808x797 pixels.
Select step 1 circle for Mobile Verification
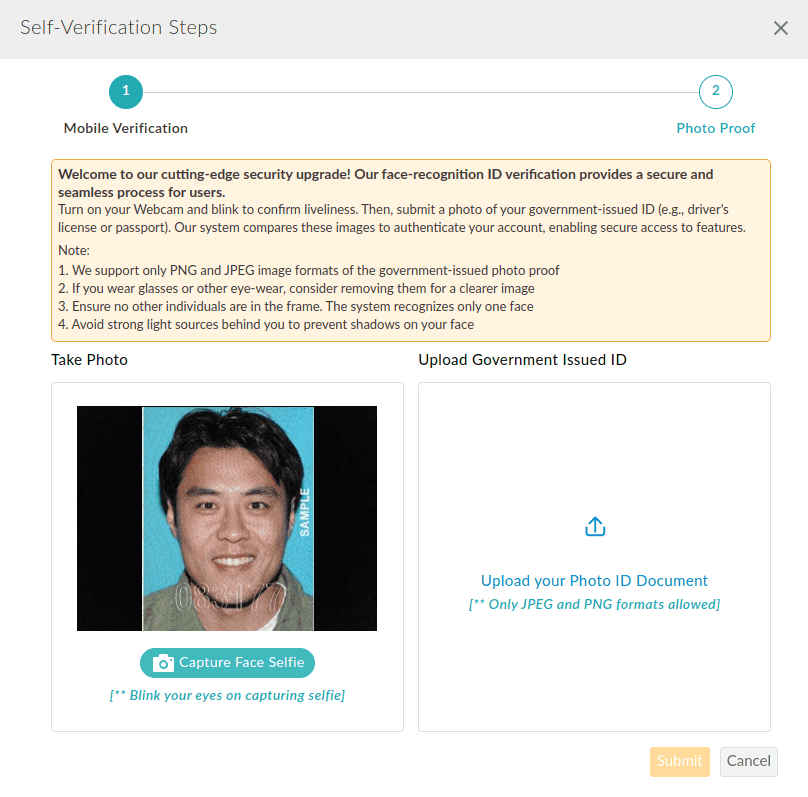[x=125, y=91]
